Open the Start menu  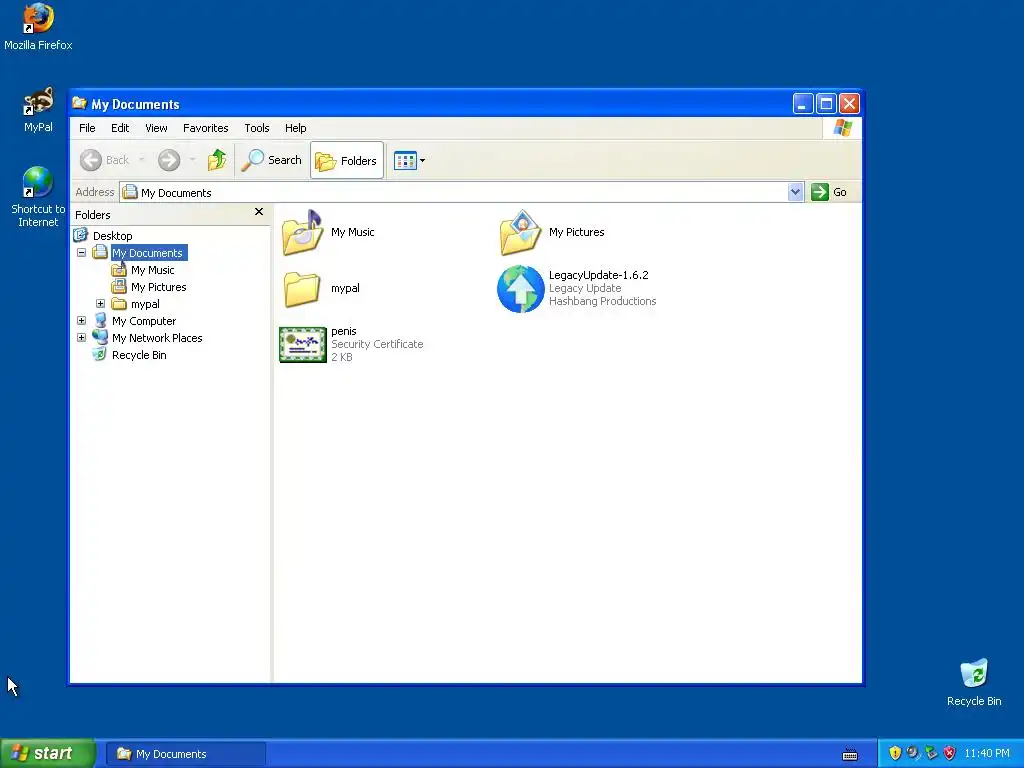48,753
